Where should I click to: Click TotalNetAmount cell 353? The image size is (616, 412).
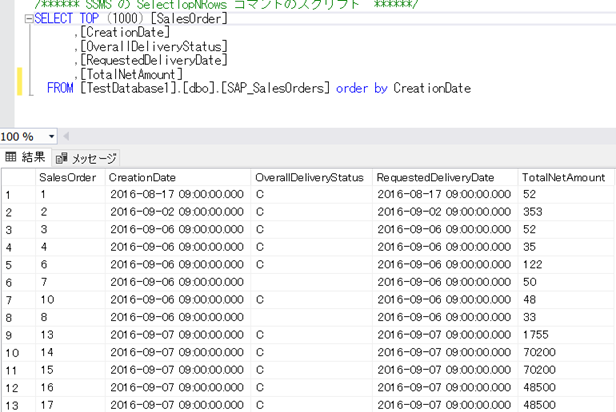pyautogui.click(x=566, y=212)
